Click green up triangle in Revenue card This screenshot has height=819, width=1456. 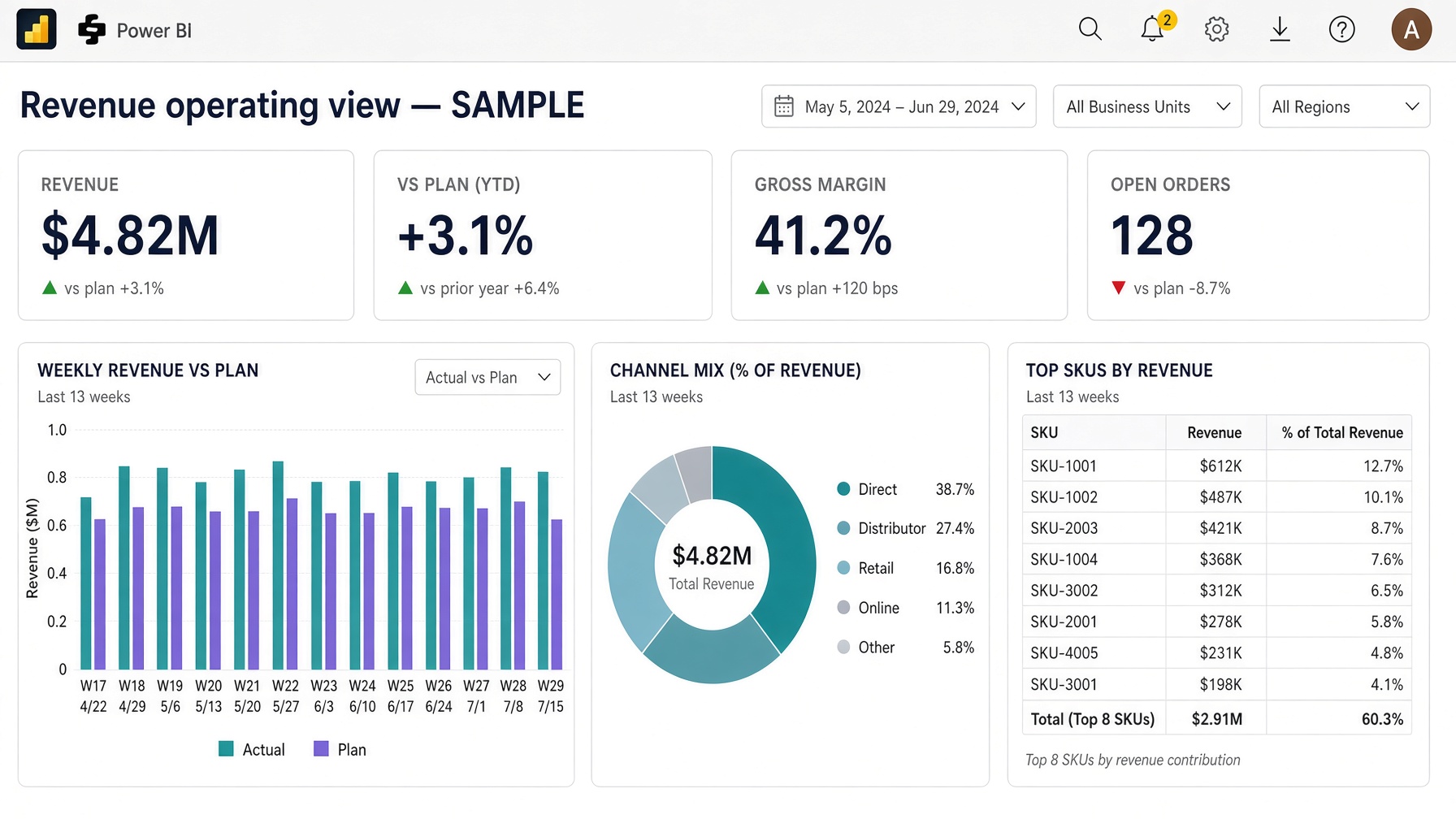click(x=50, y=288)
